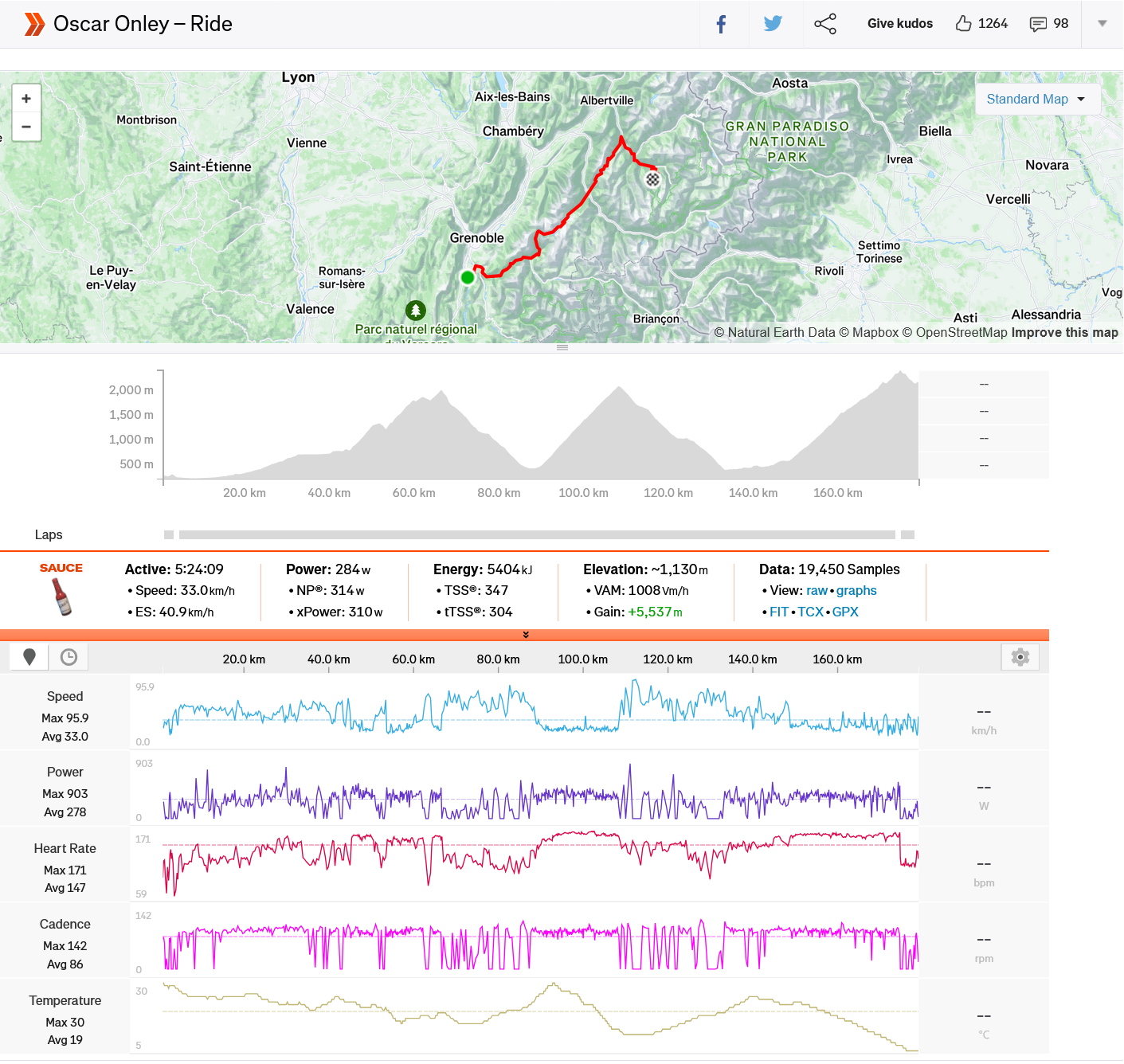Viewport: 1124px width, 1064px height.
Task: Export the ride as GPX
Action: coord(845,612)
